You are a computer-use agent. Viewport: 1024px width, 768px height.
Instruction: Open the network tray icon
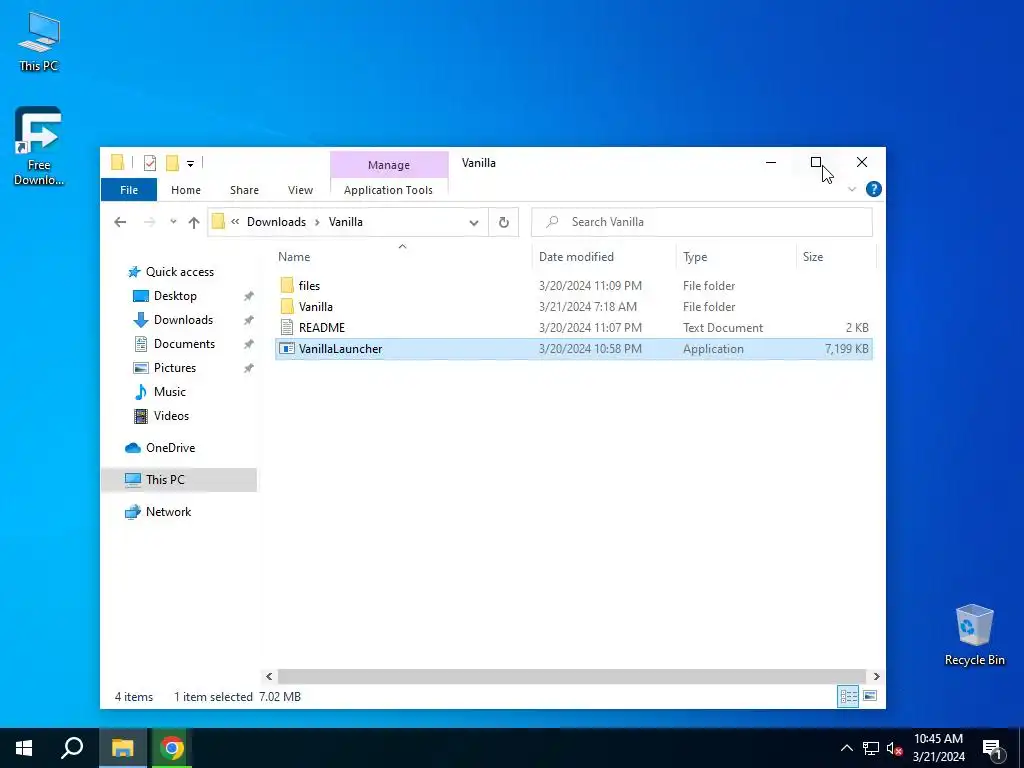(x=871, y=748)
